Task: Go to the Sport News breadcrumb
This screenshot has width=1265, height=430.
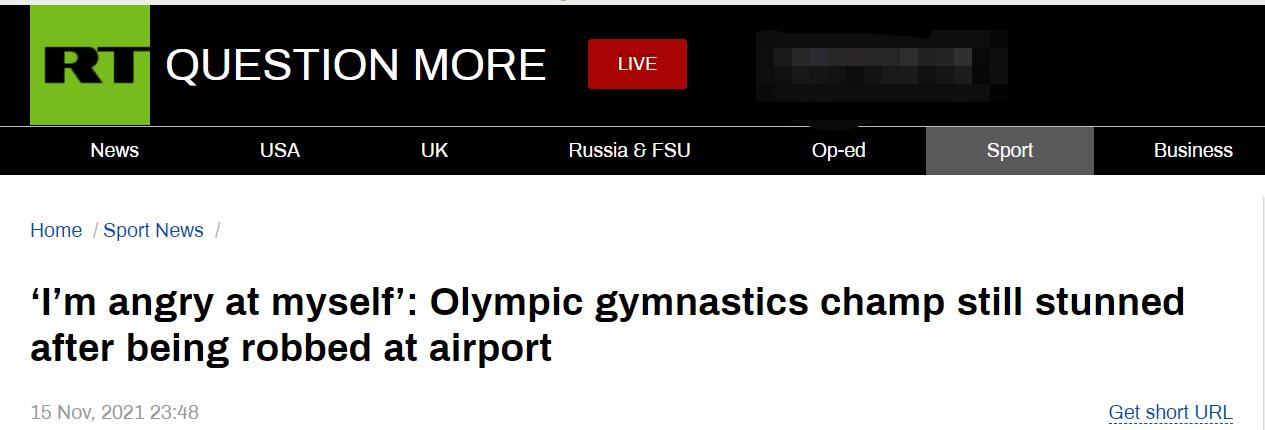Action: pos(153,231)
